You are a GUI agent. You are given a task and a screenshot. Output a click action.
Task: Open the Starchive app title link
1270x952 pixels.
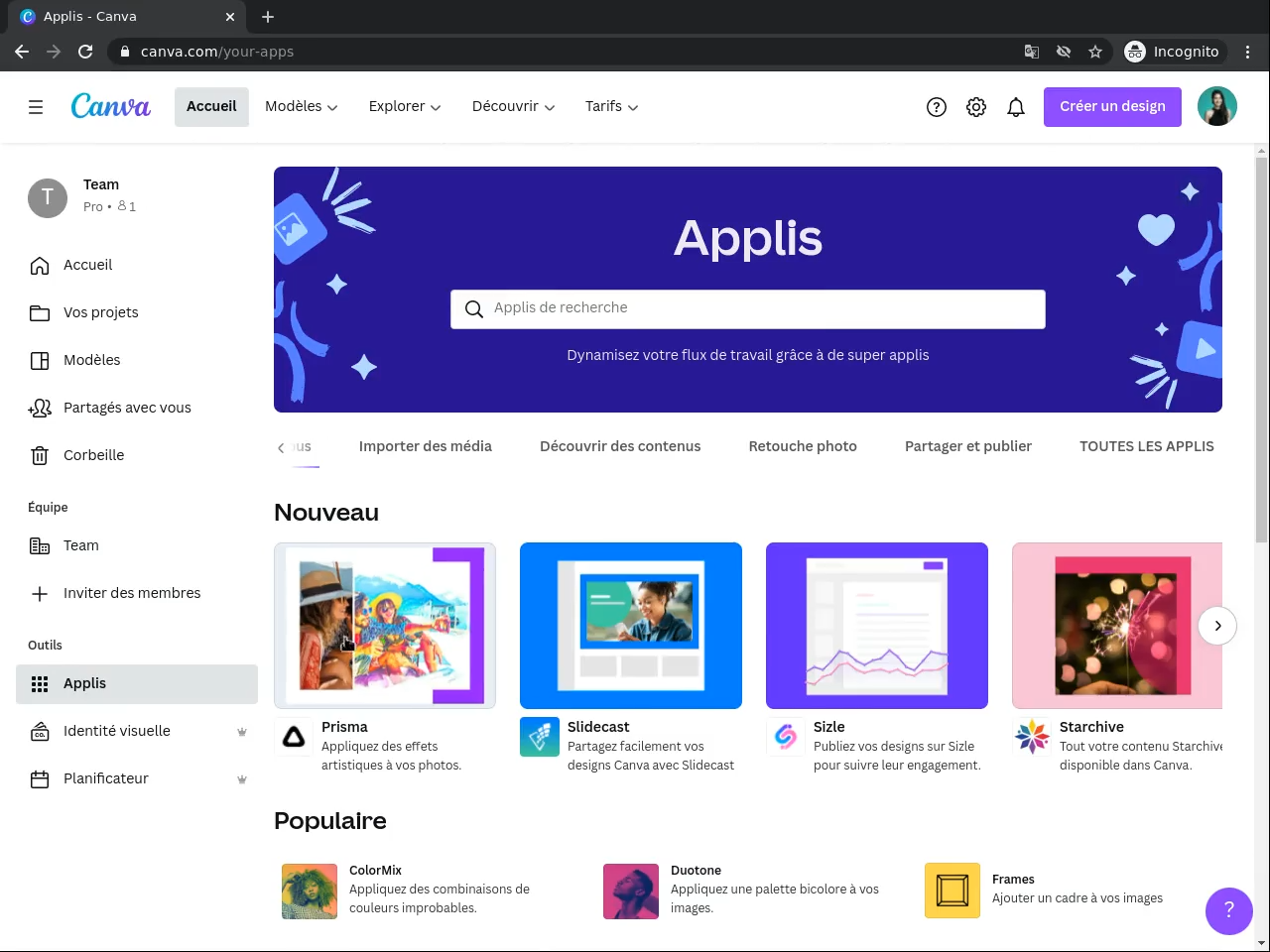pyautogui.click(x=1091, y=727)
